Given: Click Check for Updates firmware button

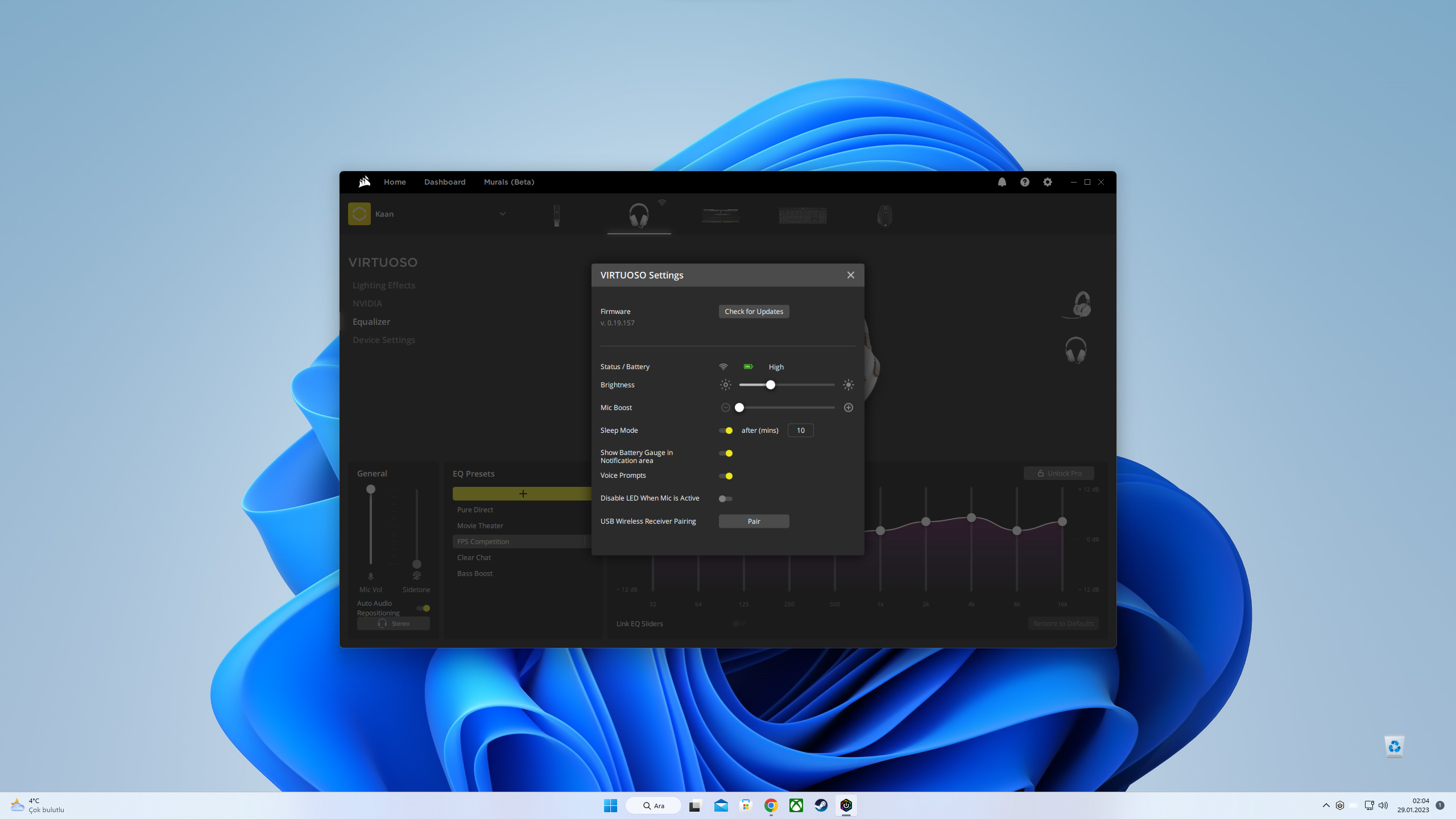Looking at the screenshot, I should pos(753,311).
